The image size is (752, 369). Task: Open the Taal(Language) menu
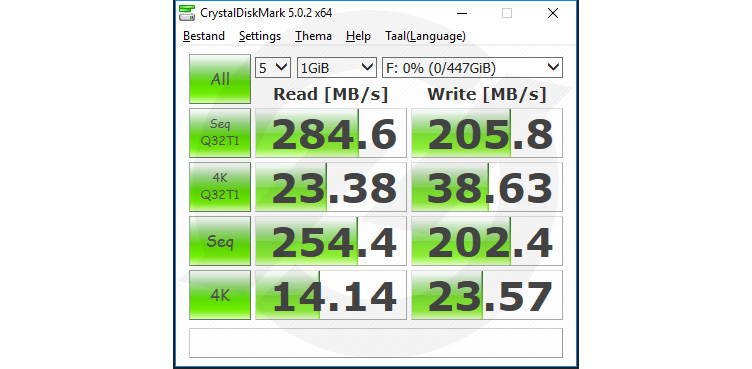click(x=425, y=36)
